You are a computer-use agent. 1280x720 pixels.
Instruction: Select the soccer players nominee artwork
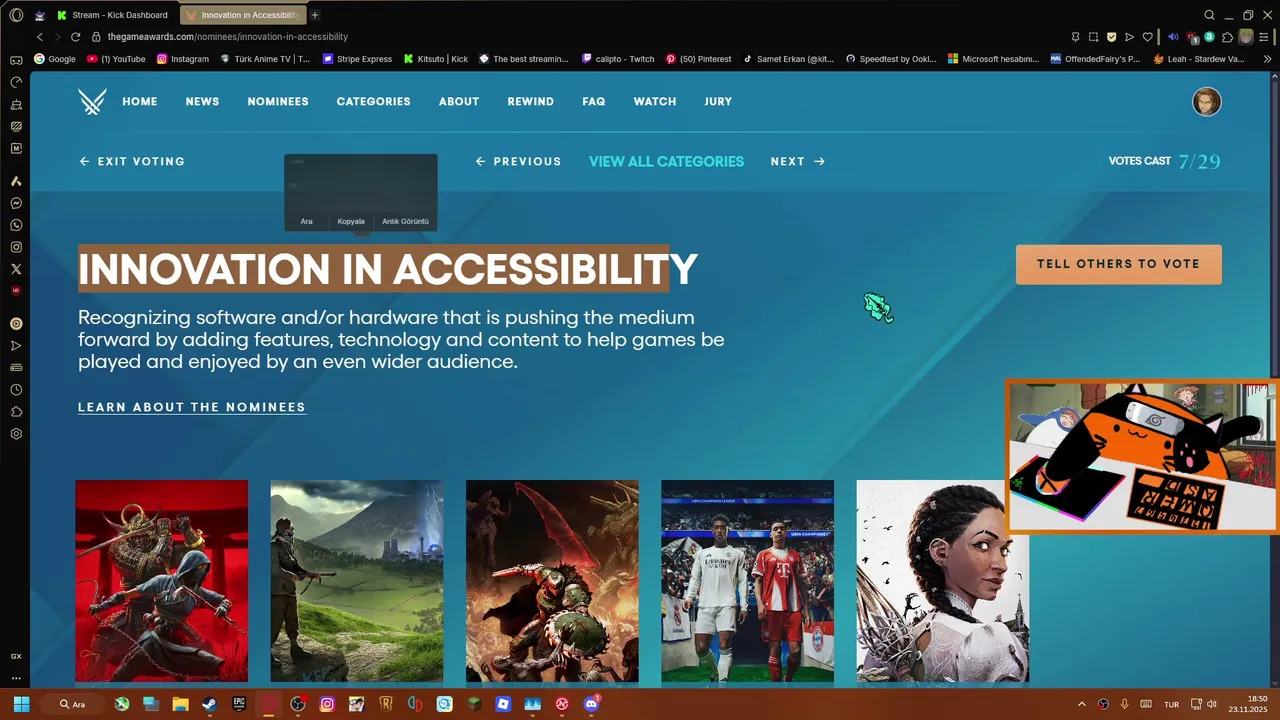(x=747, y=581)
